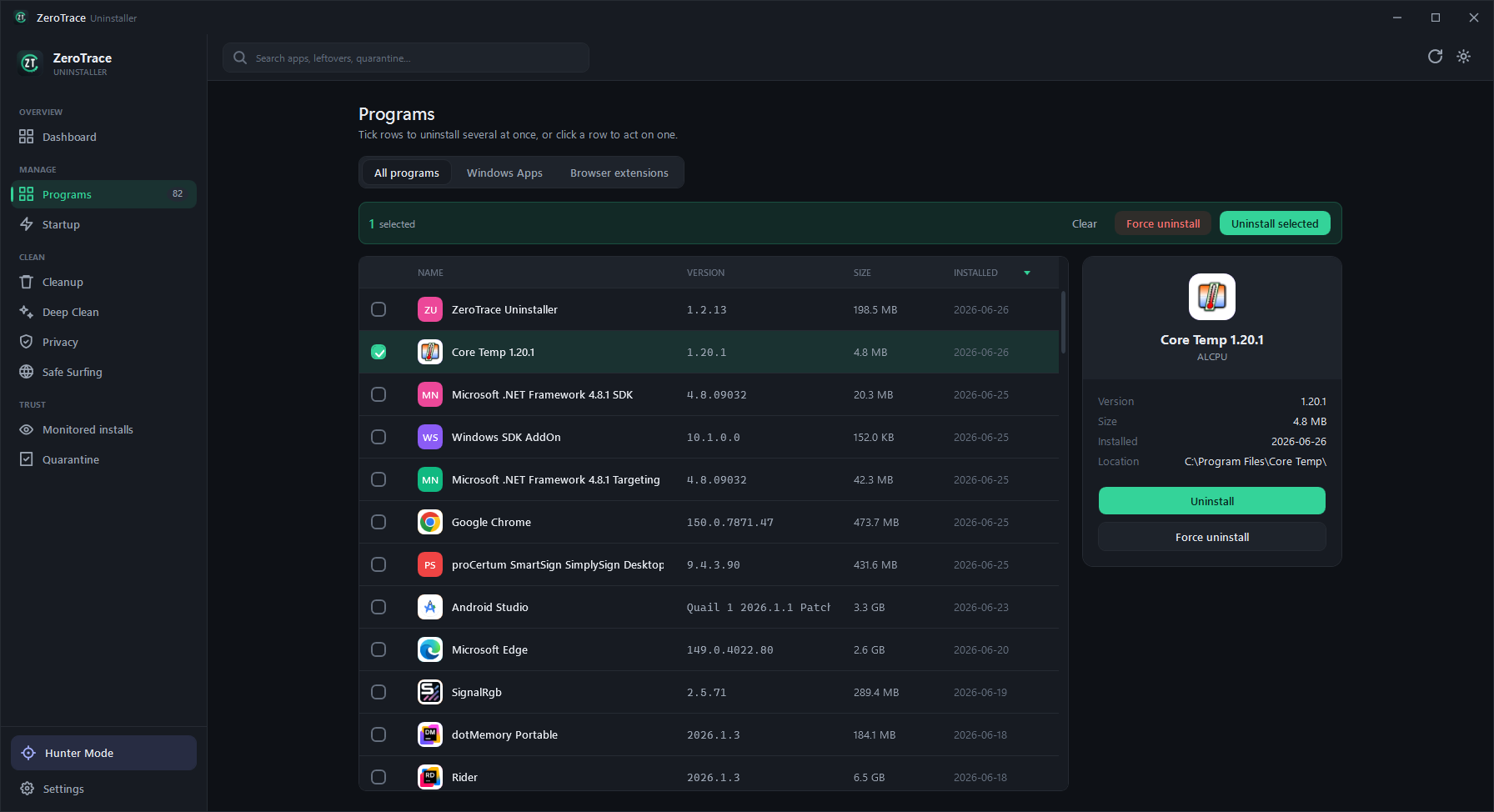This screenshot has width=1494, height=812.
Task: Open the Startup sidebar item
Action: (104, 224)
